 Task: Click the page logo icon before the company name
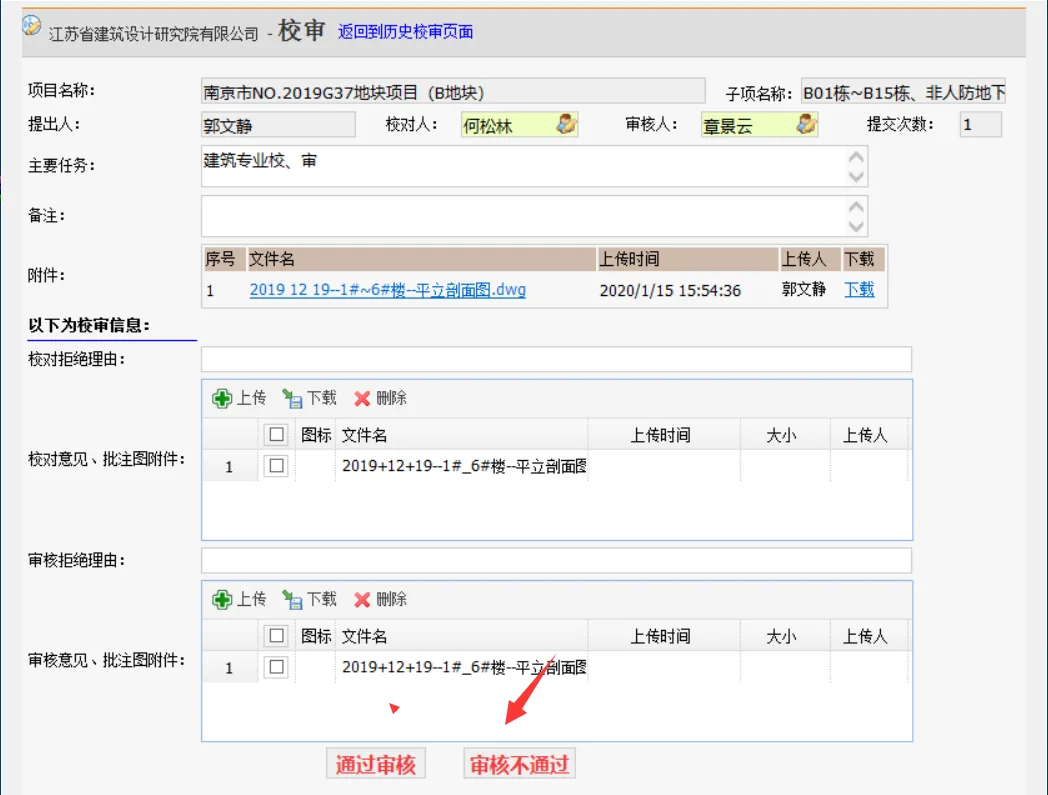click(31, 26)
